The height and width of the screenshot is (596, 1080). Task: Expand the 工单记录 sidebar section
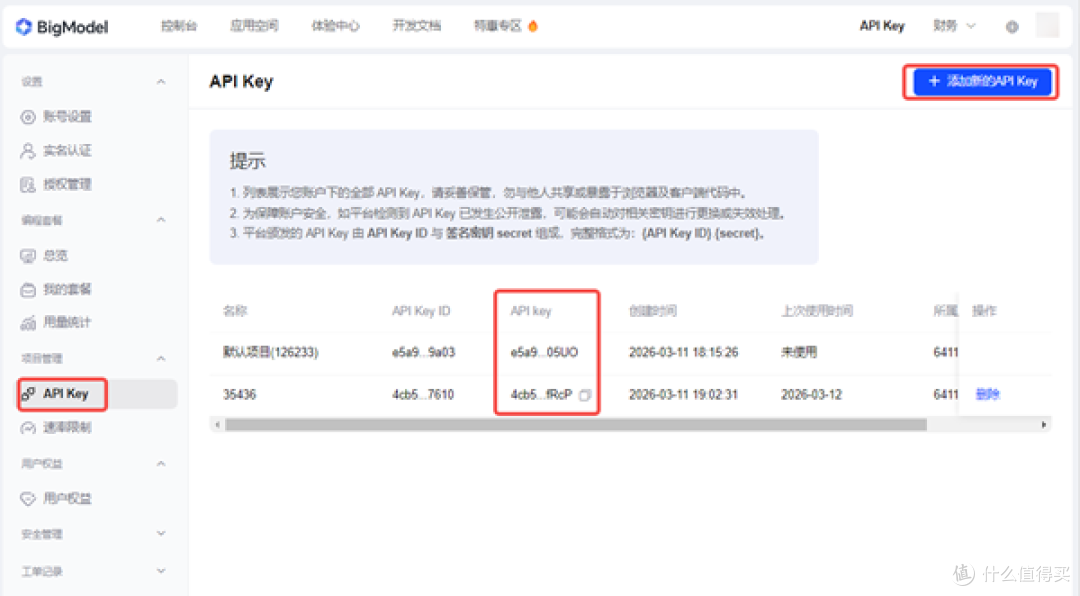[x=160, y=571]
